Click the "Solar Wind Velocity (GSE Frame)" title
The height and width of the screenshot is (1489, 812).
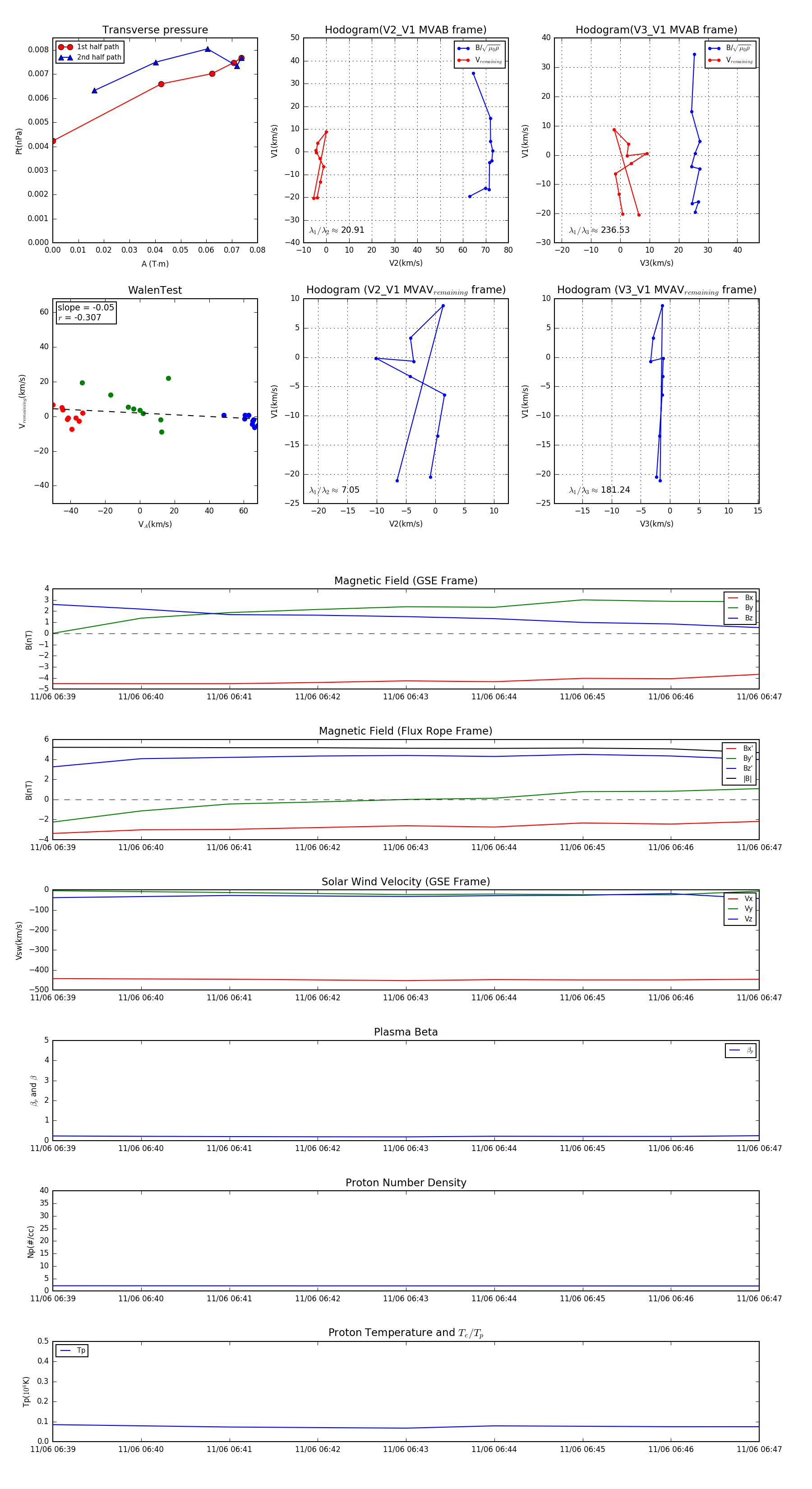coord(406,882)
